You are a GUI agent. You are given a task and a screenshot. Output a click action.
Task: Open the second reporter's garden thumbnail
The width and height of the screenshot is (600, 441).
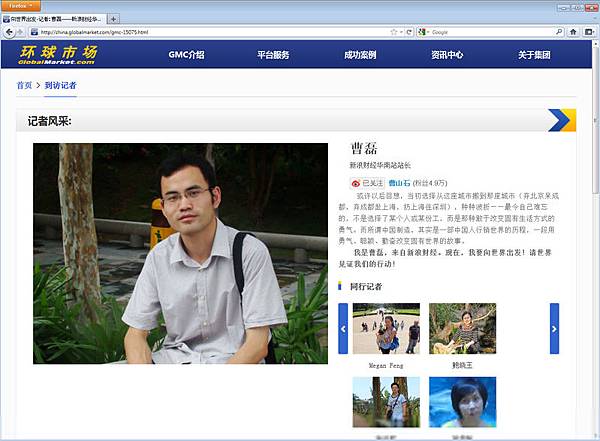coord(462,328)
